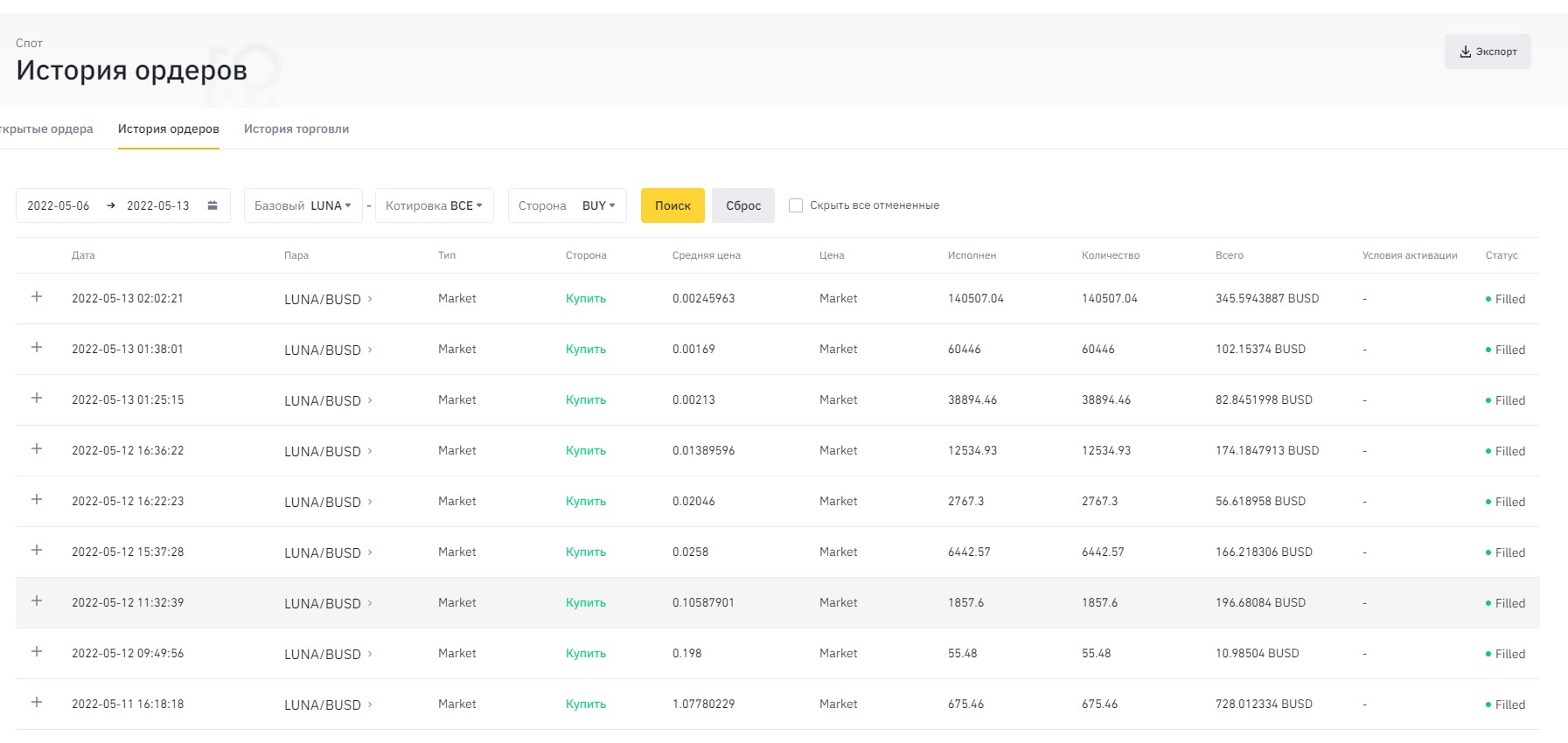
Task: Open the Сторона BUY dropdown
Action: 568,205
